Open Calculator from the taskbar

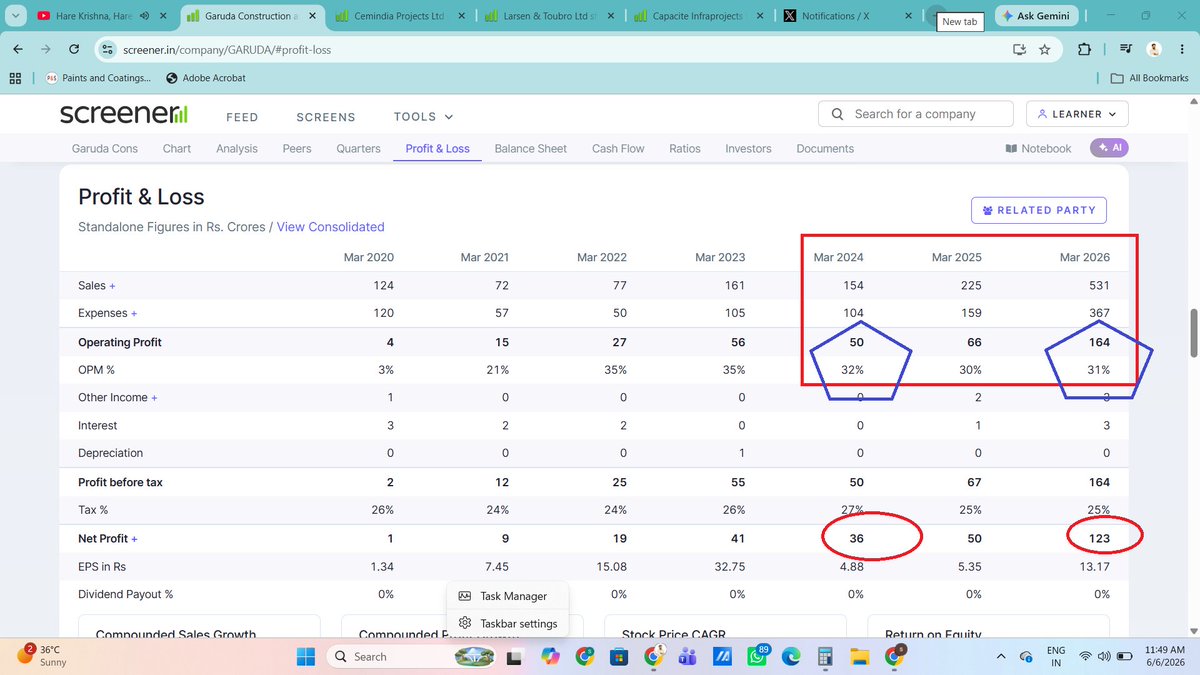pos(825,656)
